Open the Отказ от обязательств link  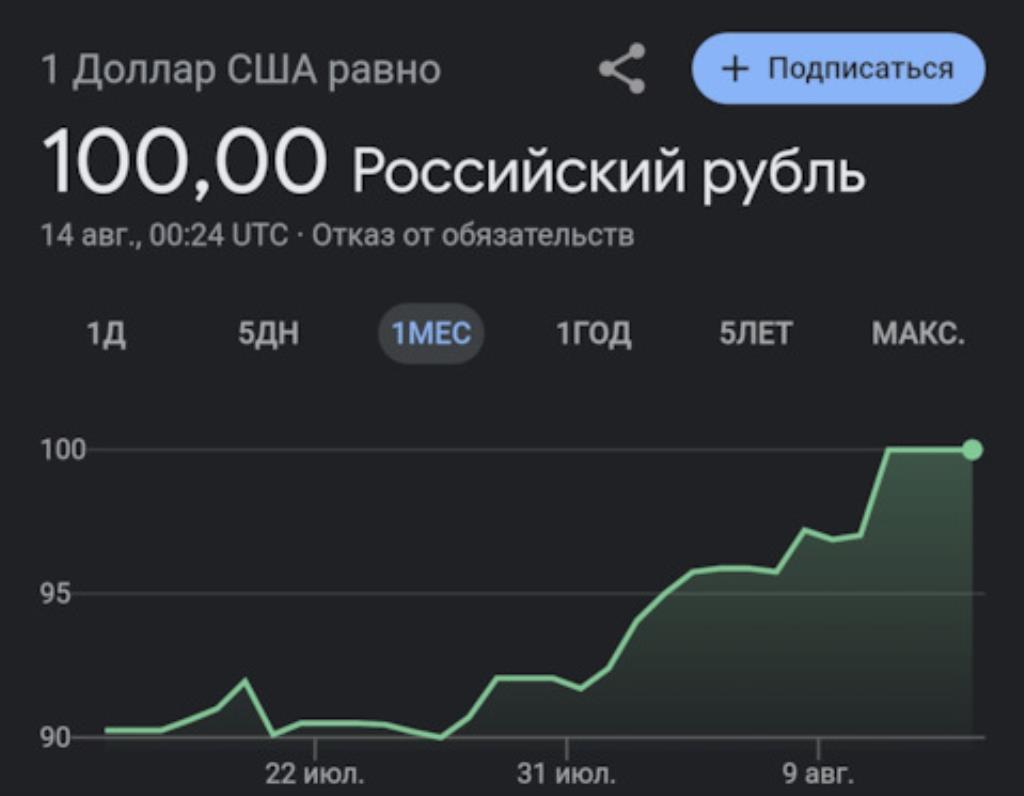[473, 235]
